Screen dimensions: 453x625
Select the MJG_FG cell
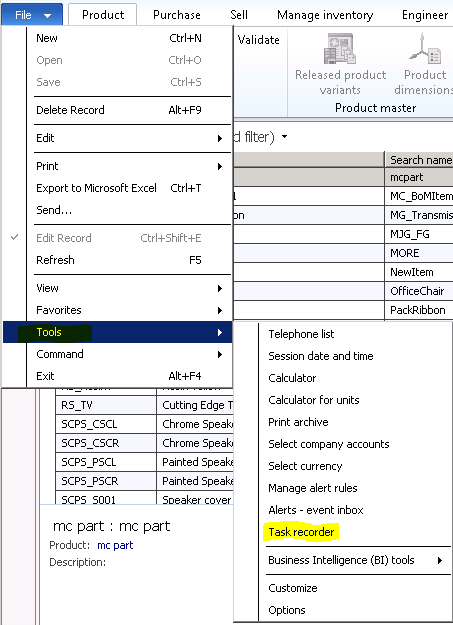coord(419,234)
